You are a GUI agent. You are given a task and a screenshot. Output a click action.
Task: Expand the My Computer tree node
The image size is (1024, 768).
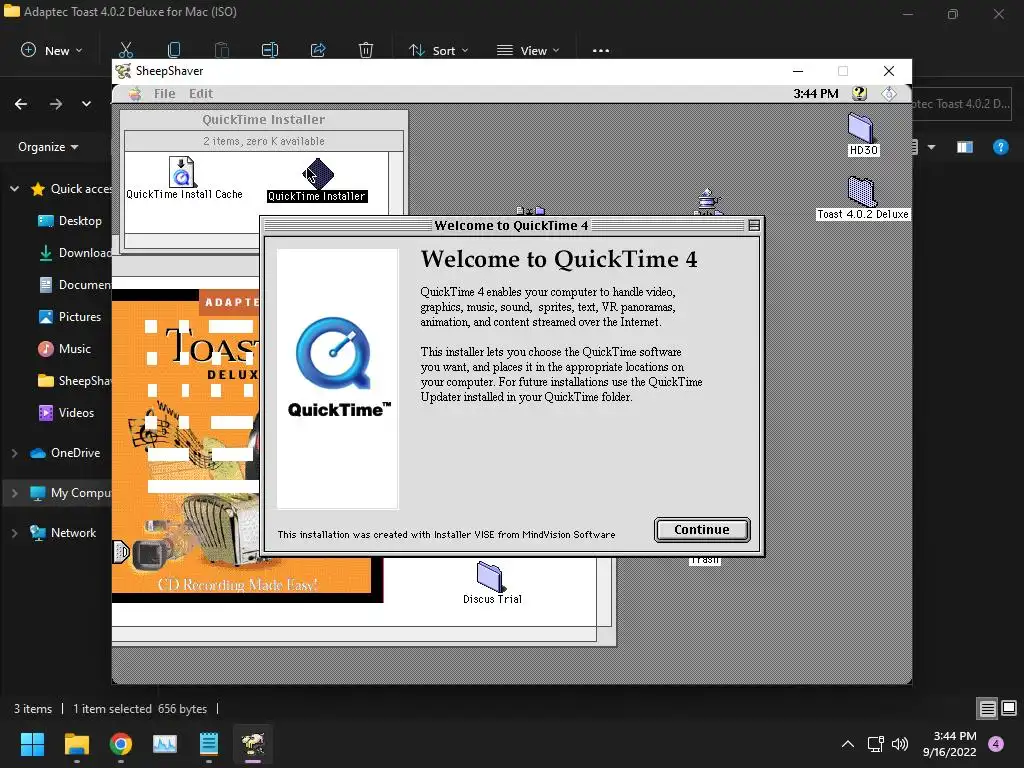click(14, 493)
